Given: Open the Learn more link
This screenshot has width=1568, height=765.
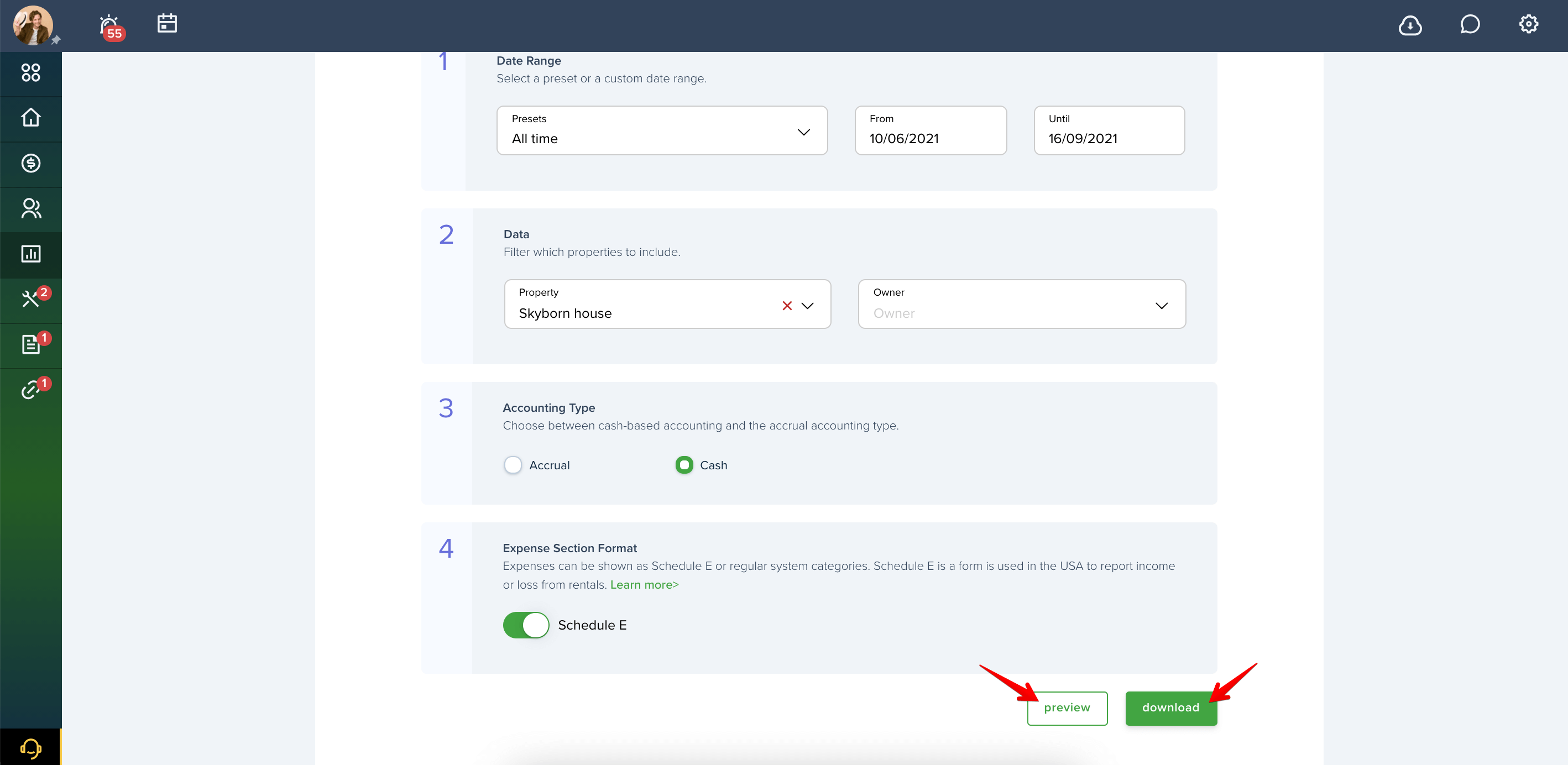Looking at the screenshot, I should [644, 585].
